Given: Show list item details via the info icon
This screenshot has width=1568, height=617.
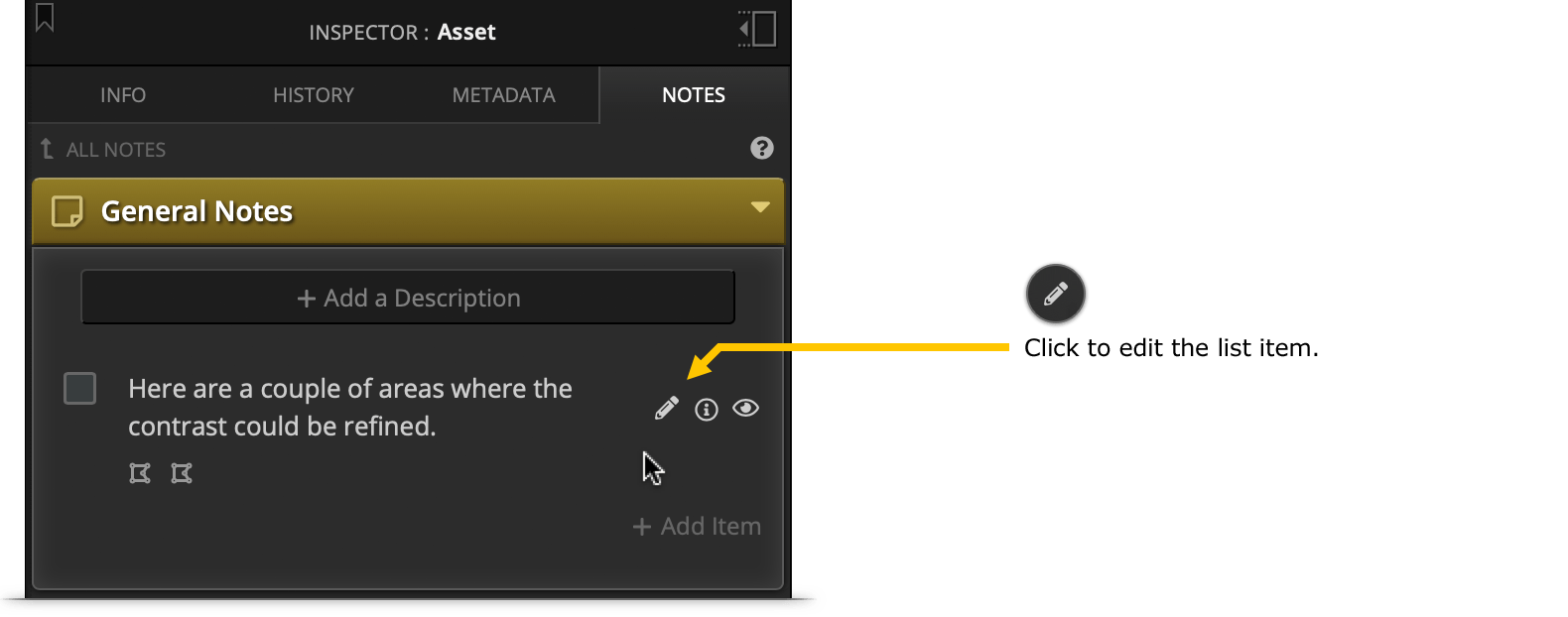Looking at the screenshot, I should click(x=707, y=409).
